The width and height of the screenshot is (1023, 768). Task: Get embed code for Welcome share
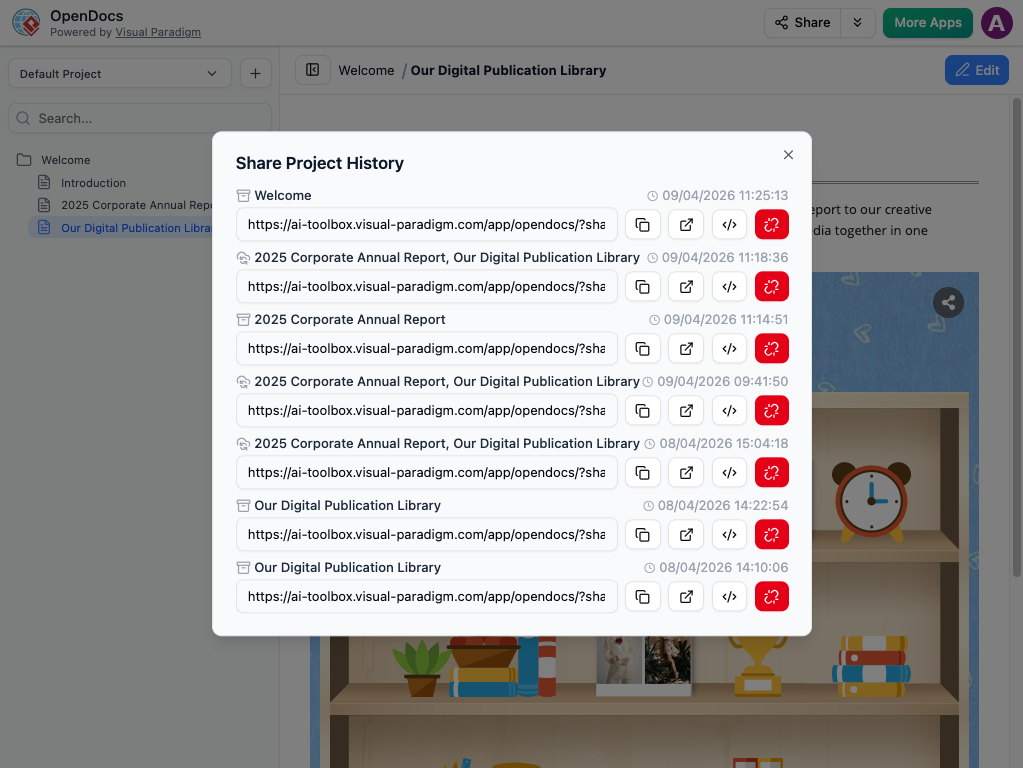(x=729, y=225)
